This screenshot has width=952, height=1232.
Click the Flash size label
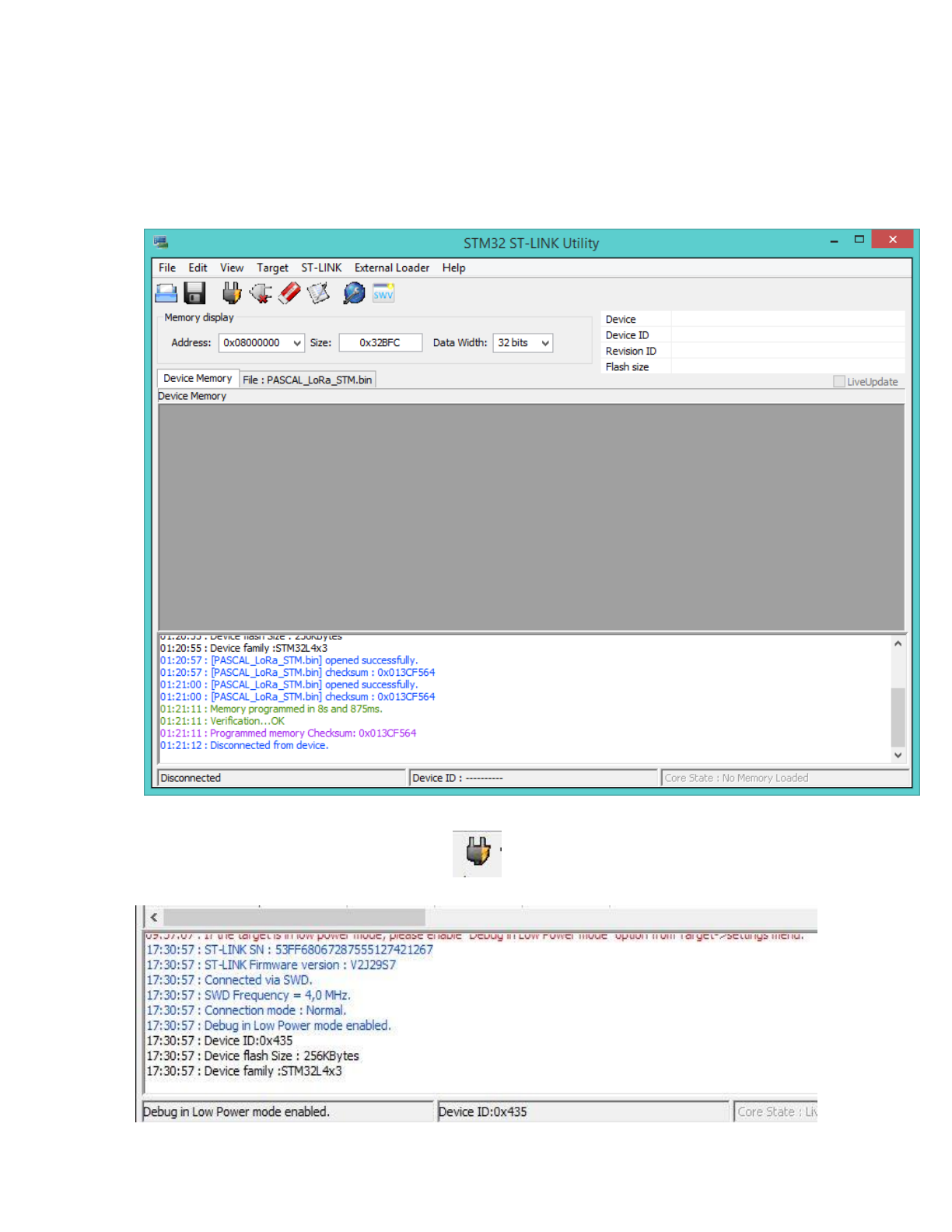tap(627, 367)
